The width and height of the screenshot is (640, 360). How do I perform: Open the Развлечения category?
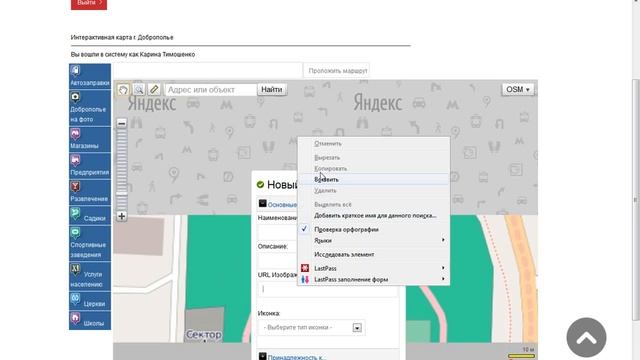point(90,192)
